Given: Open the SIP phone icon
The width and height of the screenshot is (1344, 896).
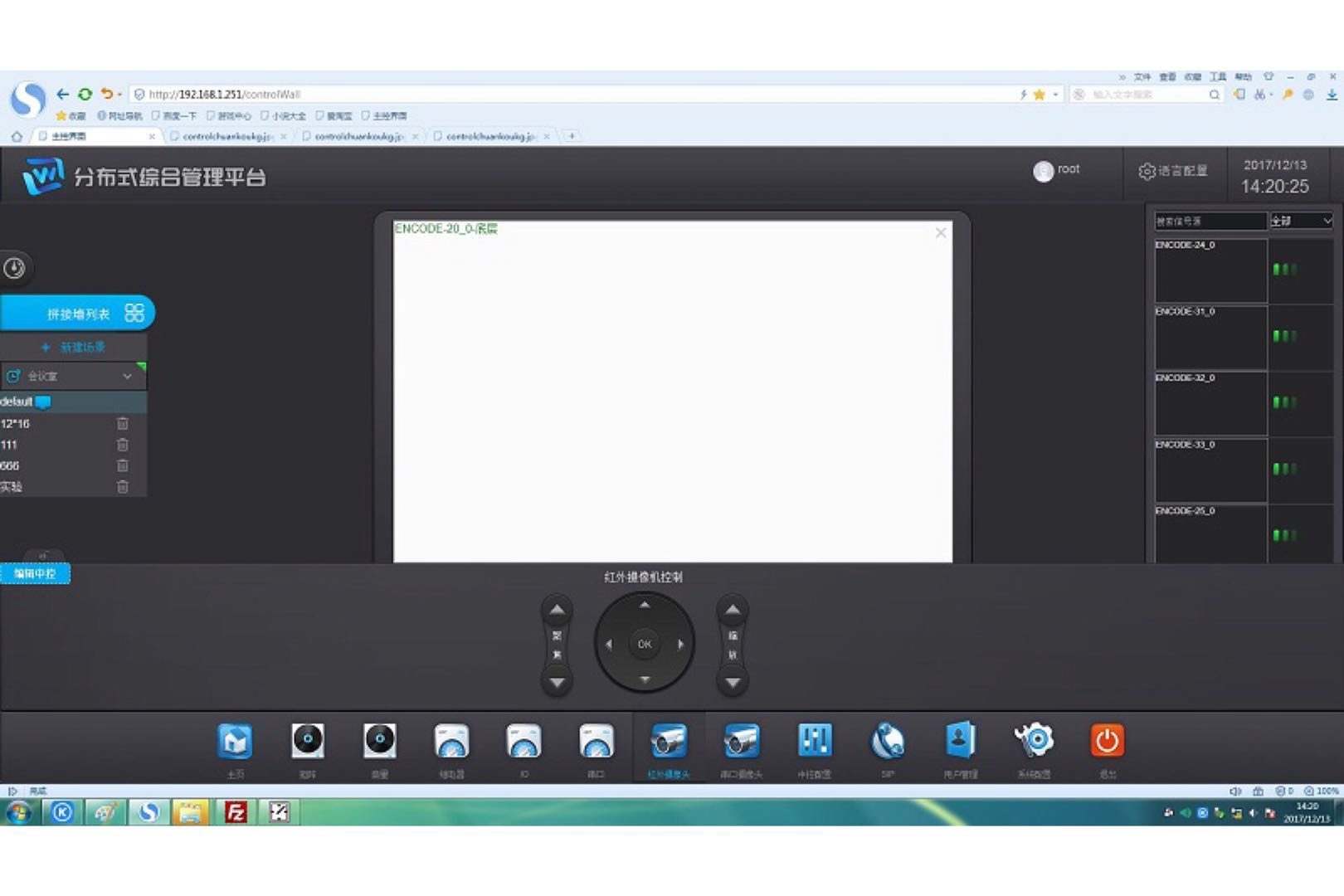Looking at the screenshot, I should click(x=887, y=742).
